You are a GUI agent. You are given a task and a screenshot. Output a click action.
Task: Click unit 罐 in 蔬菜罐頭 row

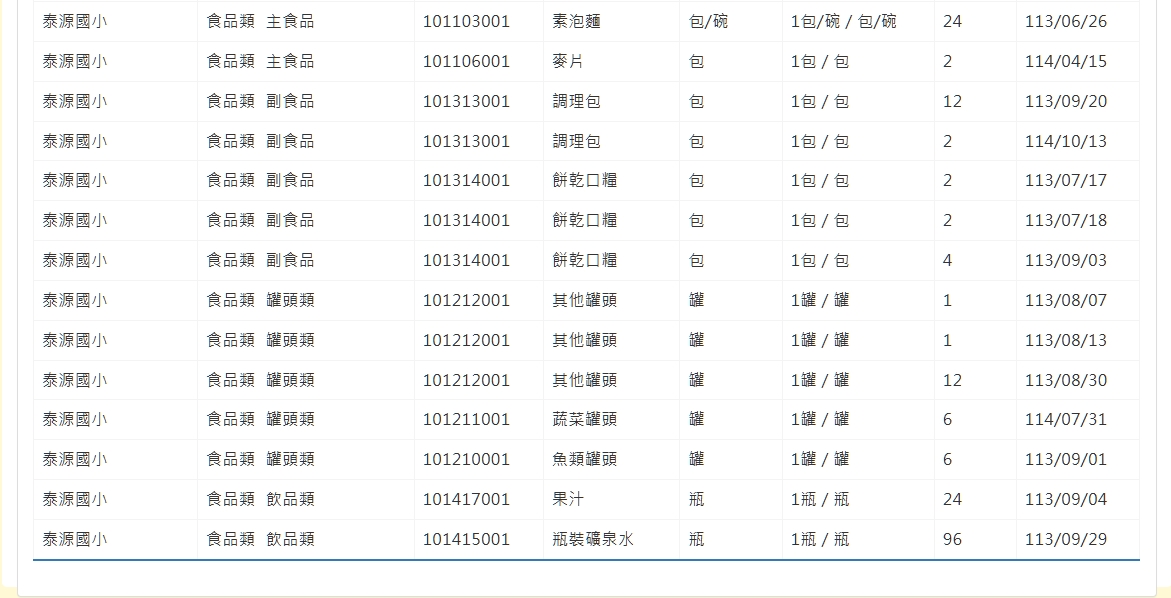click(696, 420)
